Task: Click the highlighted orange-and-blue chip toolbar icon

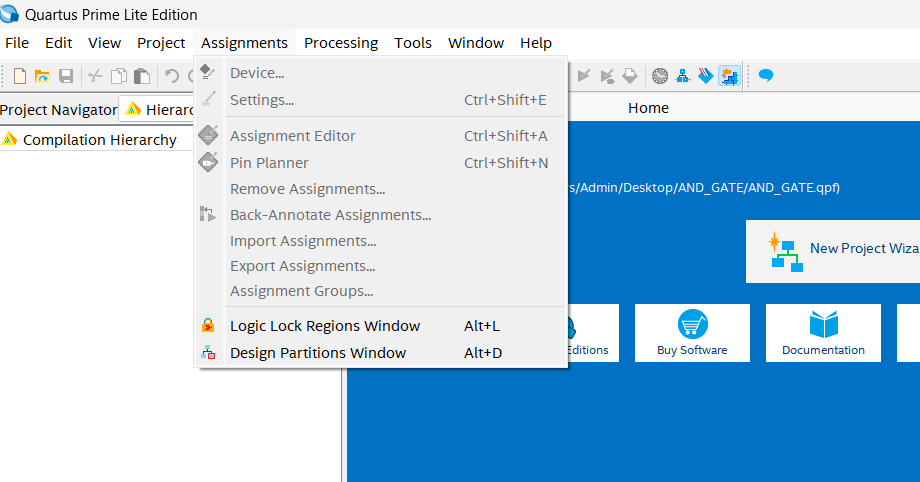Action: pyautogui.click(x=729, y=76)
